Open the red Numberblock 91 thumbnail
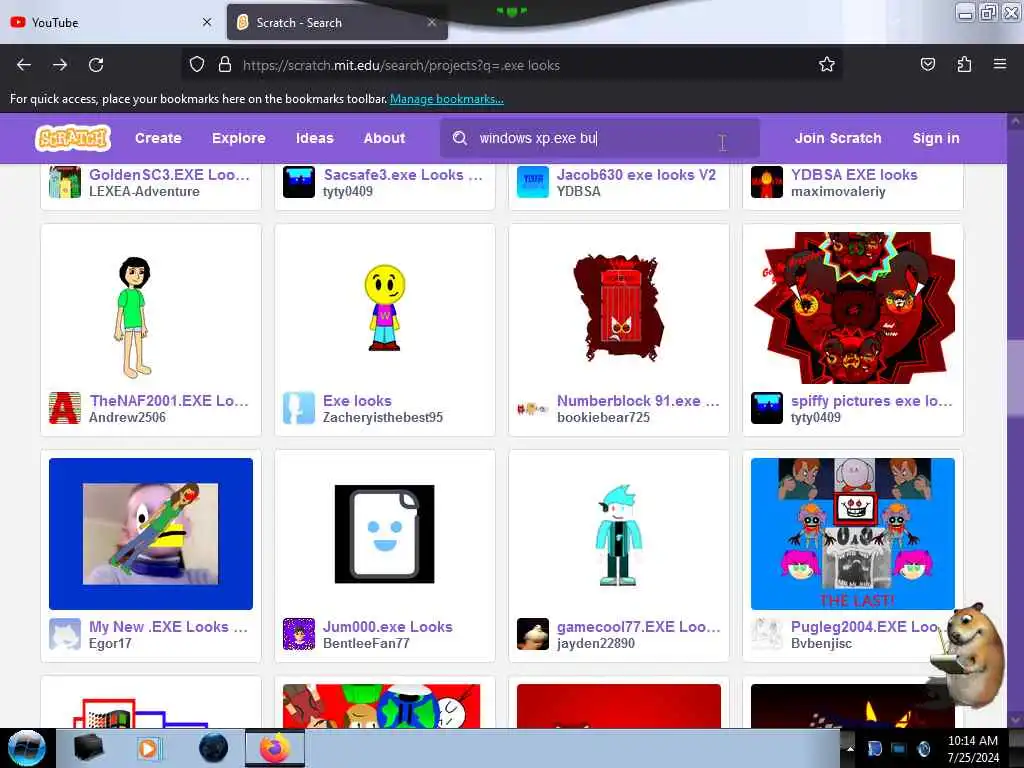1024x768 pixels. [618, 308]
